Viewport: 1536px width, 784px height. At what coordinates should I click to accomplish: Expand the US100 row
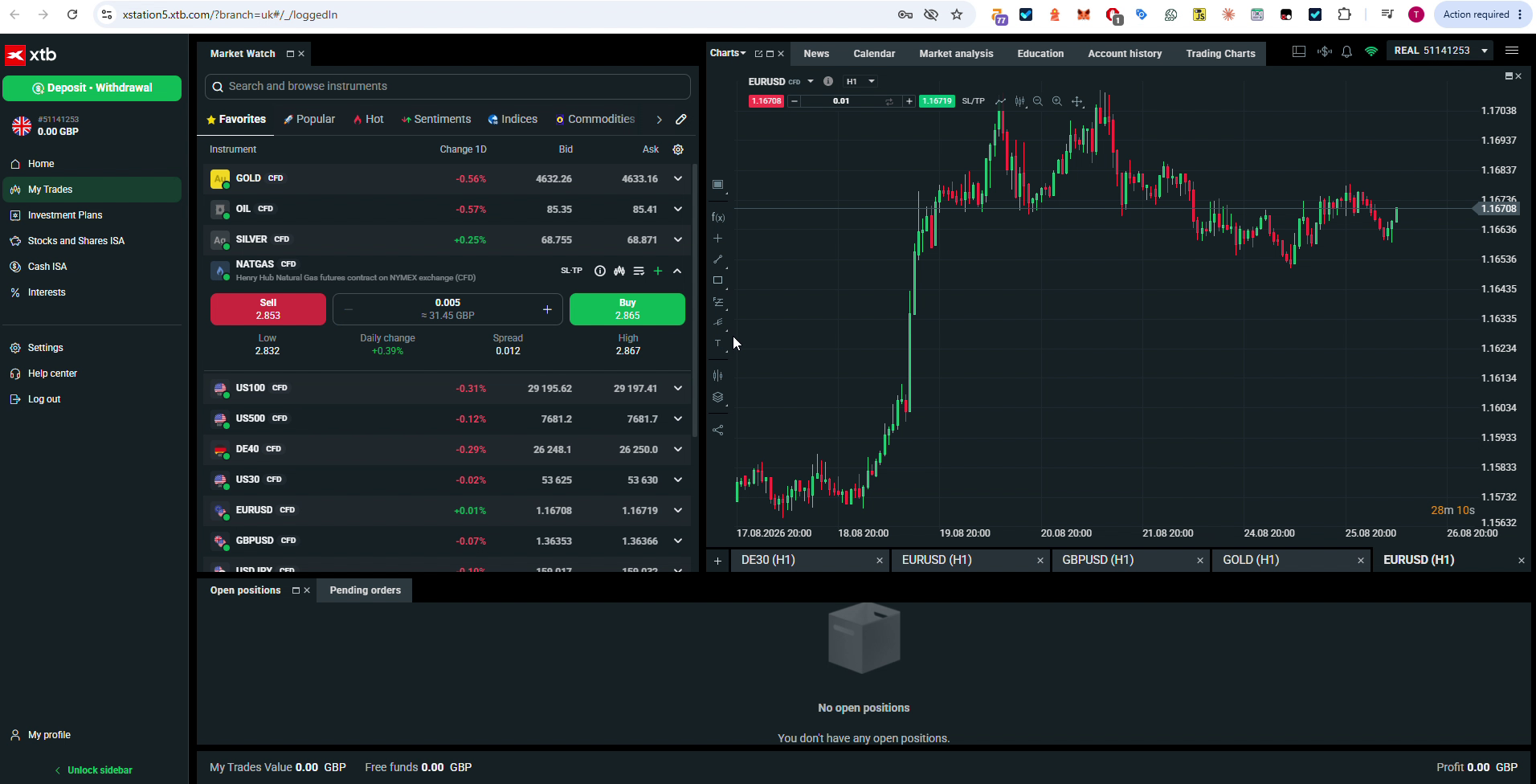click(678, 388)
